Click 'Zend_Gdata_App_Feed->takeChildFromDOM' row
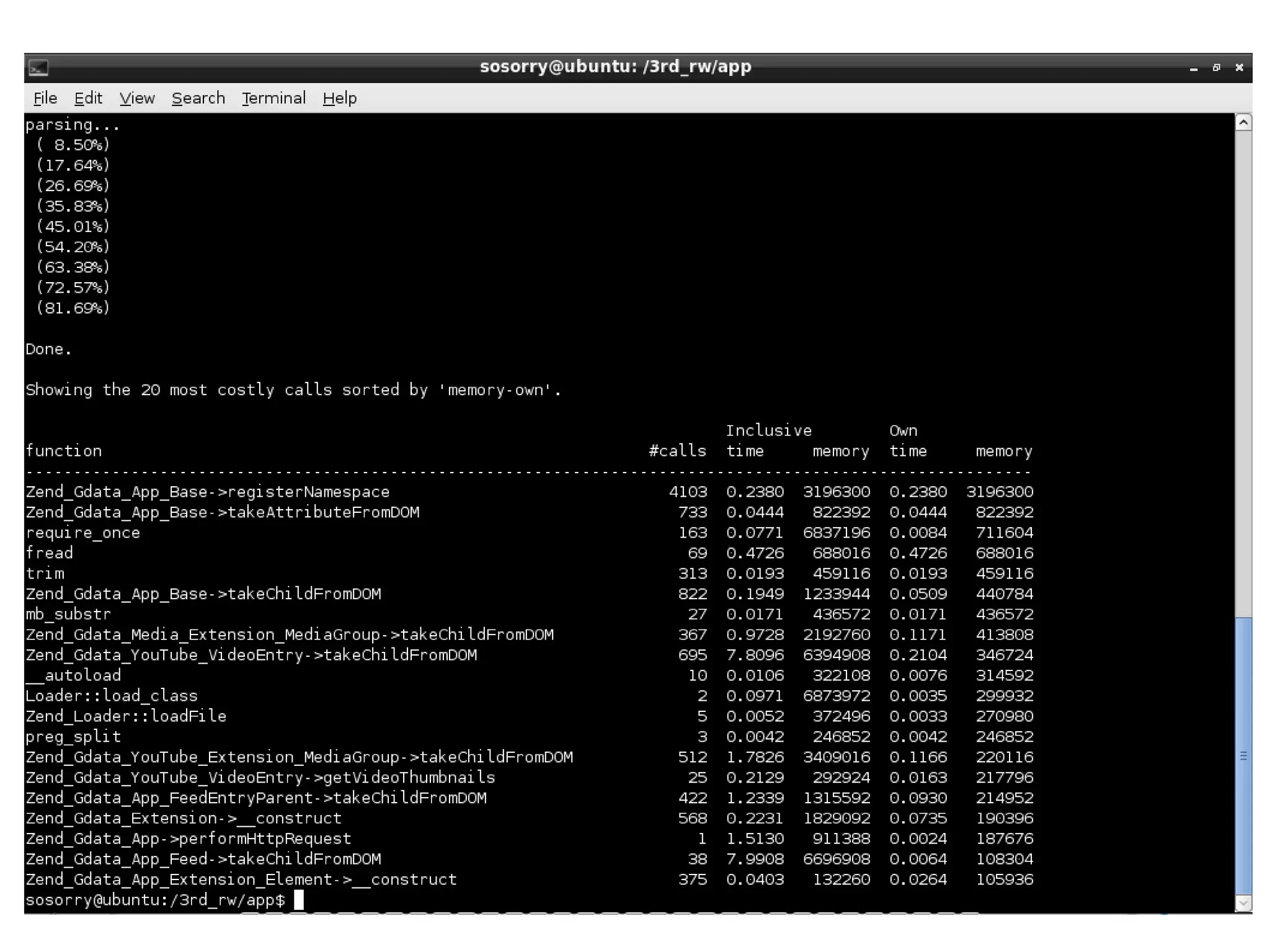This screenshot has height=952, width=1270. (529, 859)
